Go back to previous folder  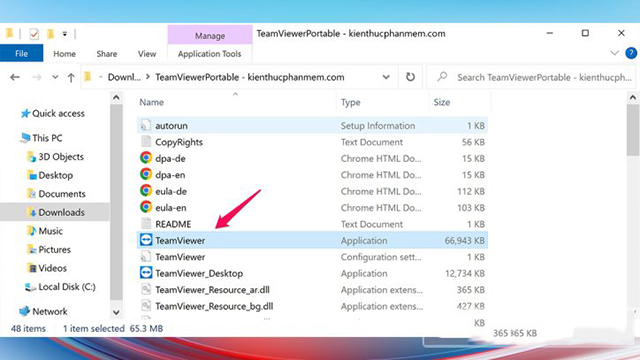coord(15,77)
